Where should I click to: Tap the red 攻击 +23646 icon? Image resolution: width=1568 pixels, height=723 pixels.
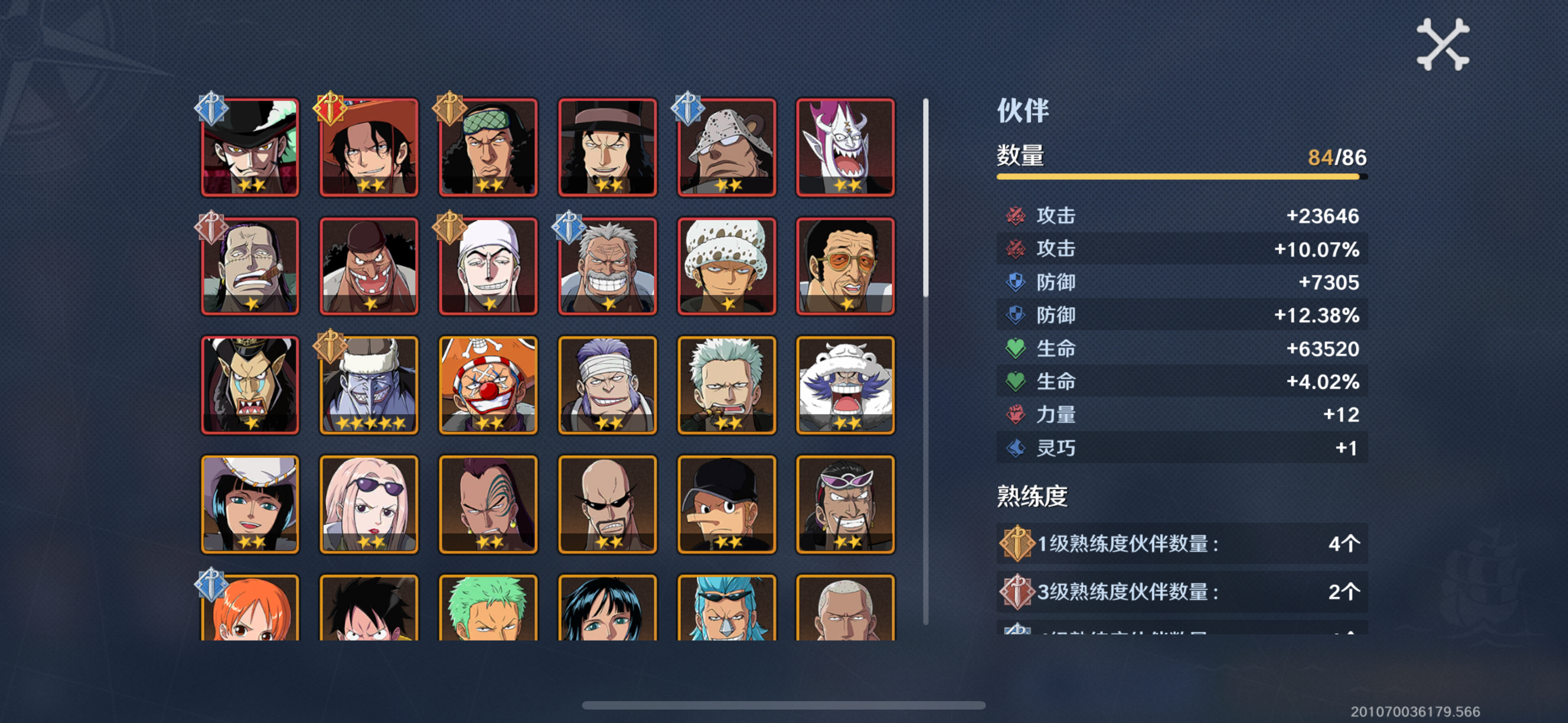[x=1014, y=215]
